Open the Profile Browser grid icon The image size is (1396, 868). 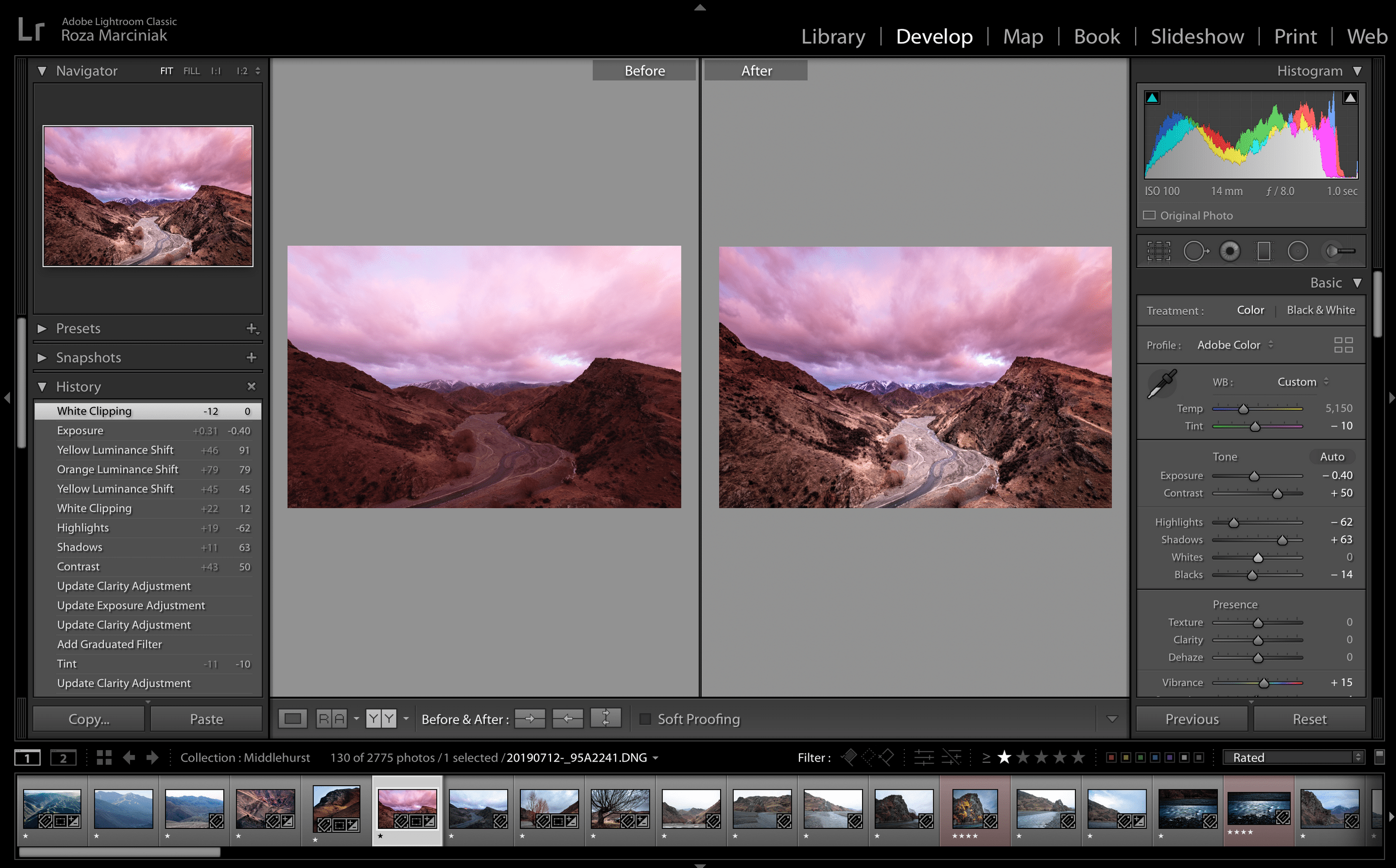coord(1344,345)
